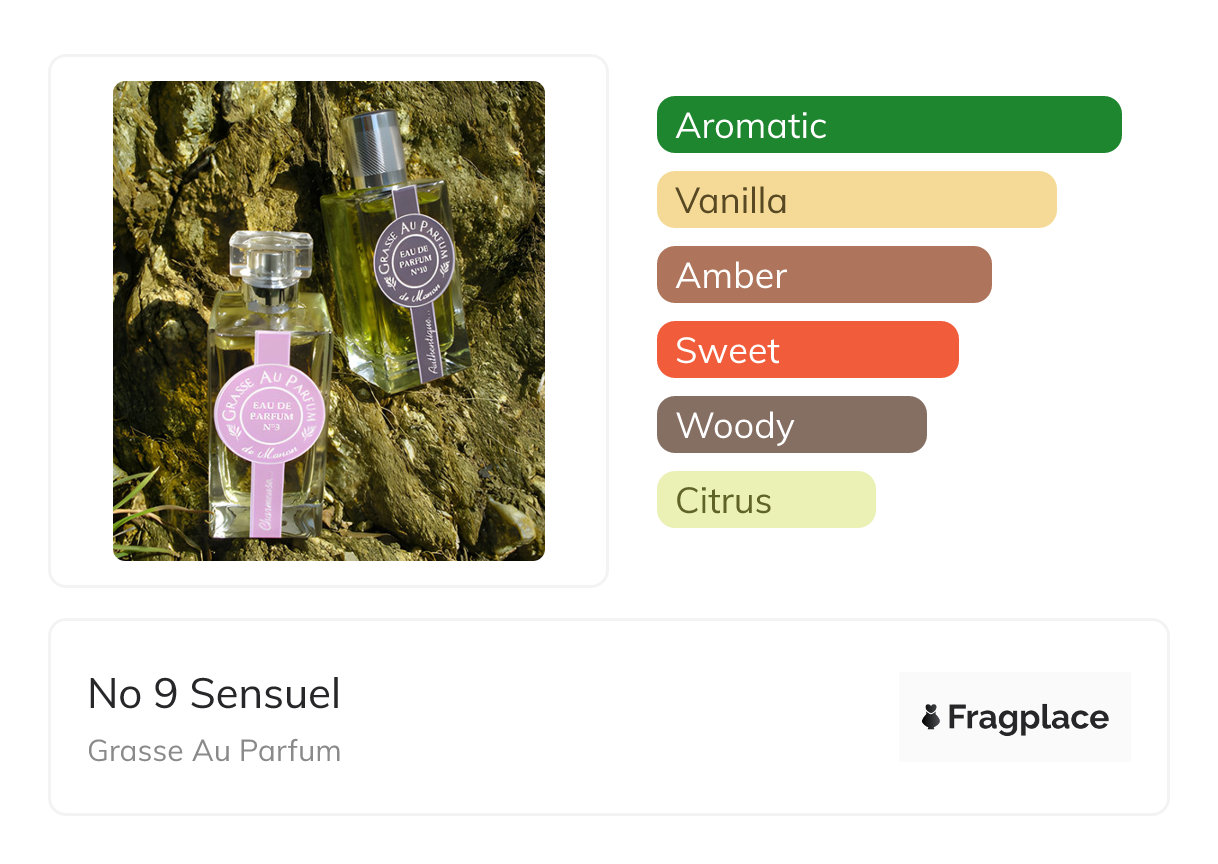Select the yellow Vanilla accord bar
The image size is (1218, 864).
coord(856,200)
